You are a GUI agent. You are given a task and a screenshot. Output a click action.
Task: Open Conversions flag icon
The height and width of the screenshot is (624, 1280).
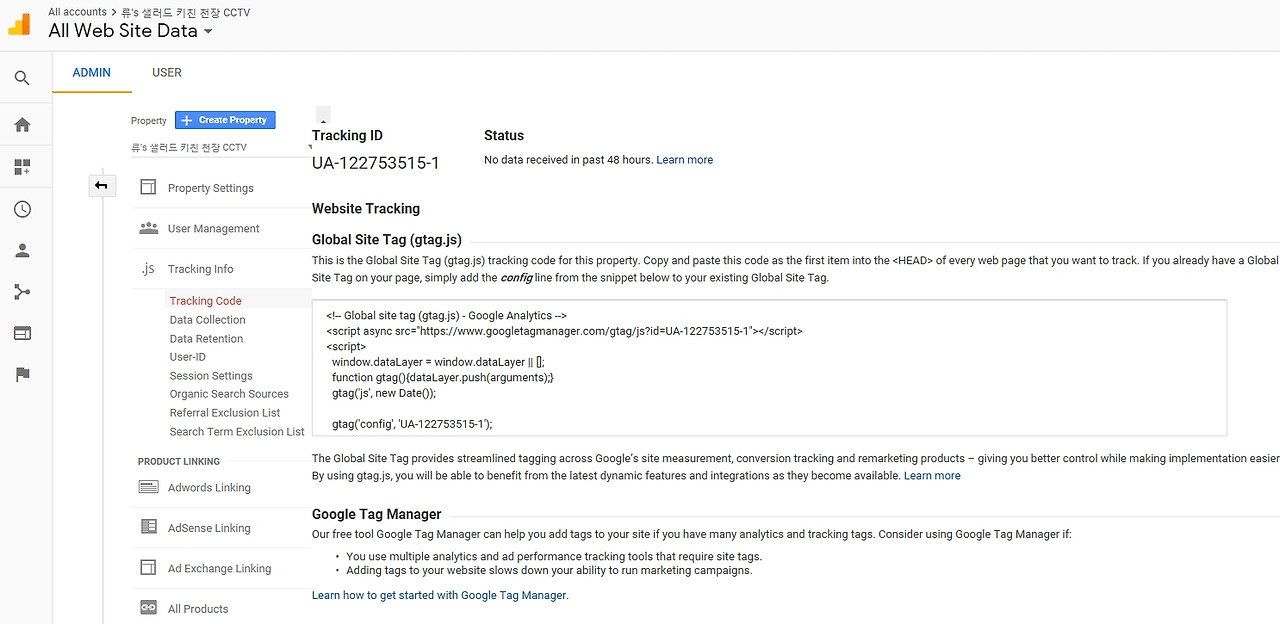[22, 375]
